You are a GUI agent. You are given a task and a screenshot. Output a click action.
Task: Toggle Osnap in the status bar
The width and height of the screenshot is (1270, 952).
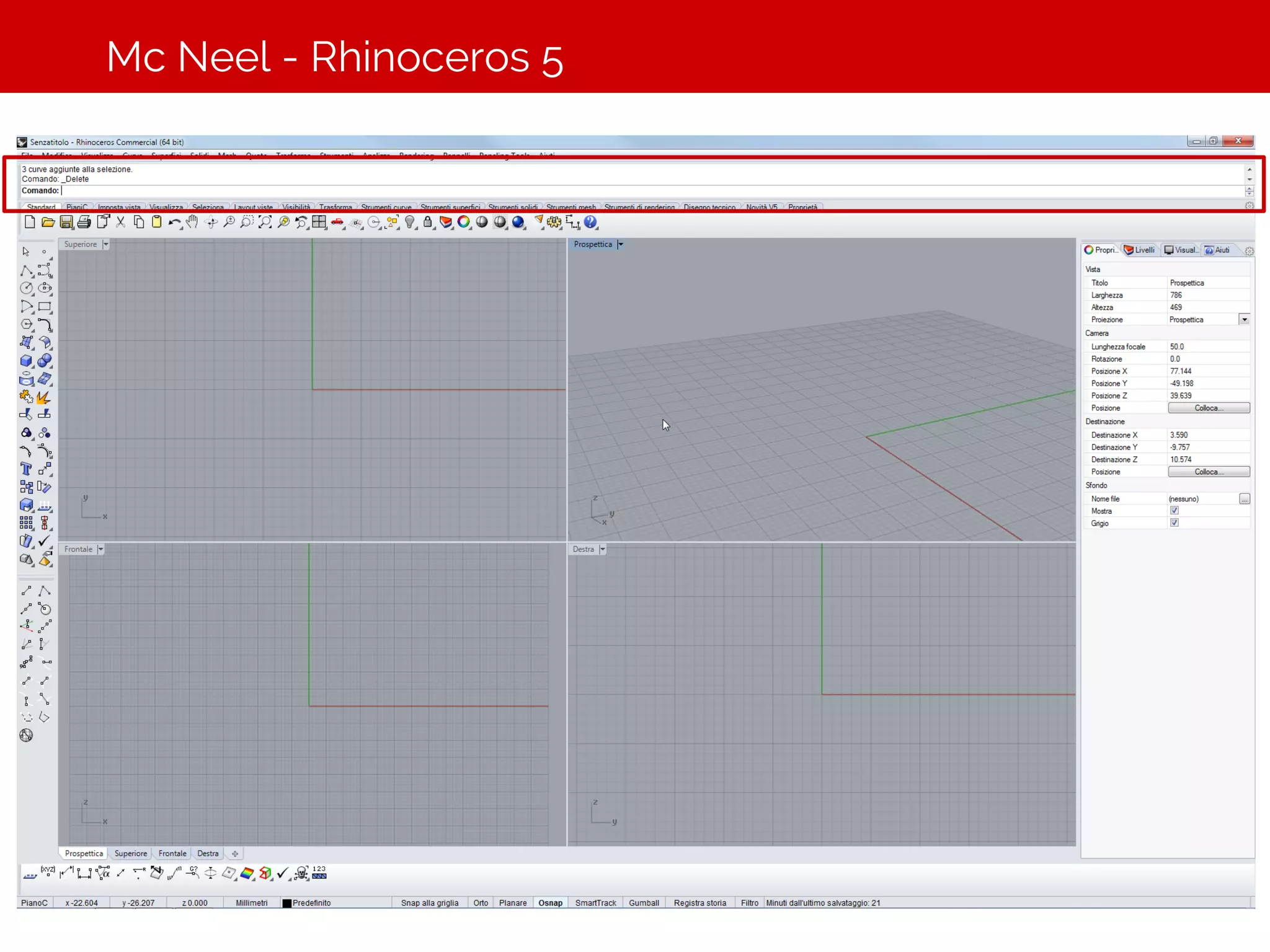(550, 903)
